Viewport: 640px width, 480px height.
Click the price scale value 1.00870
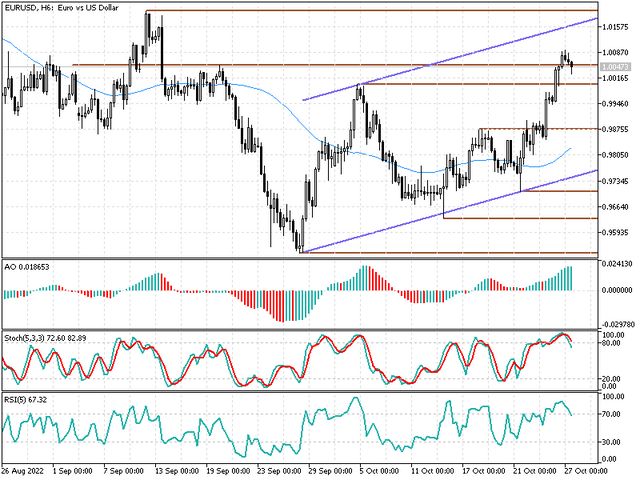(x=616, y=53)
